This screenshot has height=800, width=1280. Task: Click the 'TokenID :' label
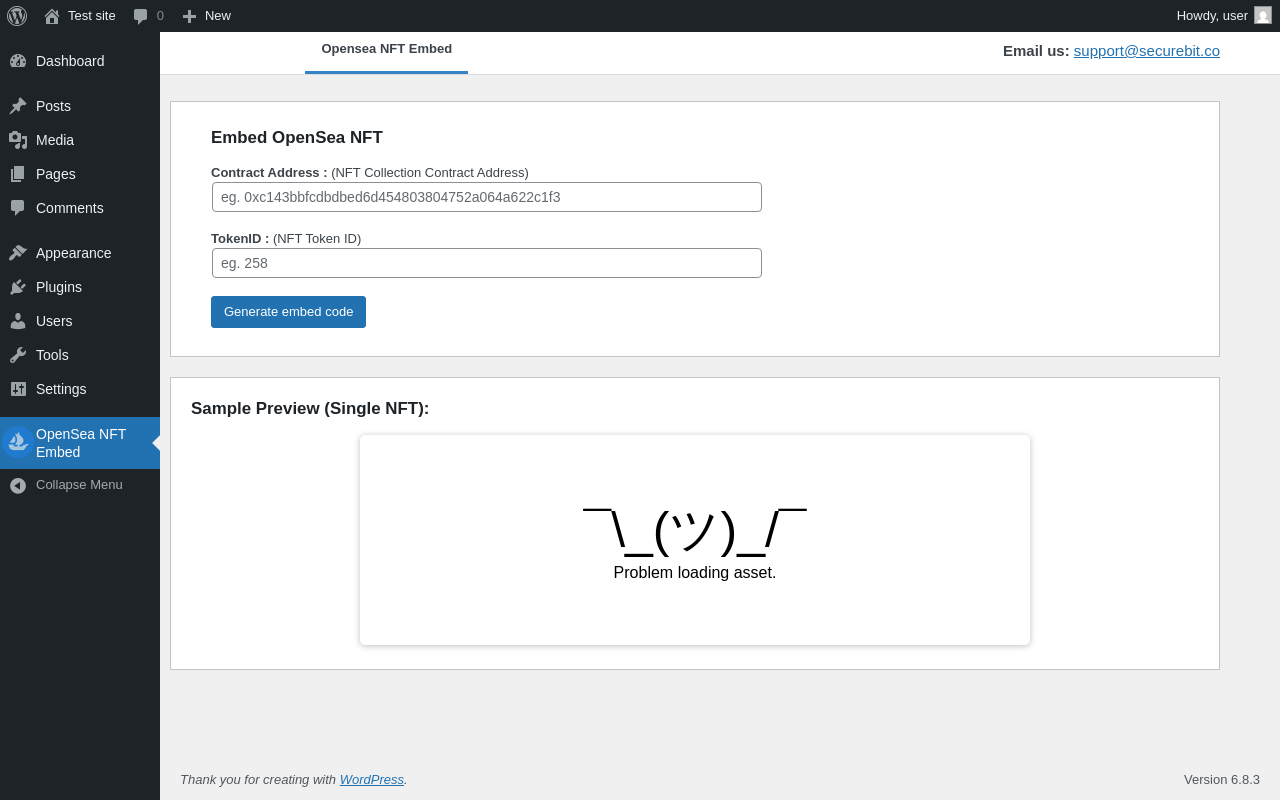240,239
